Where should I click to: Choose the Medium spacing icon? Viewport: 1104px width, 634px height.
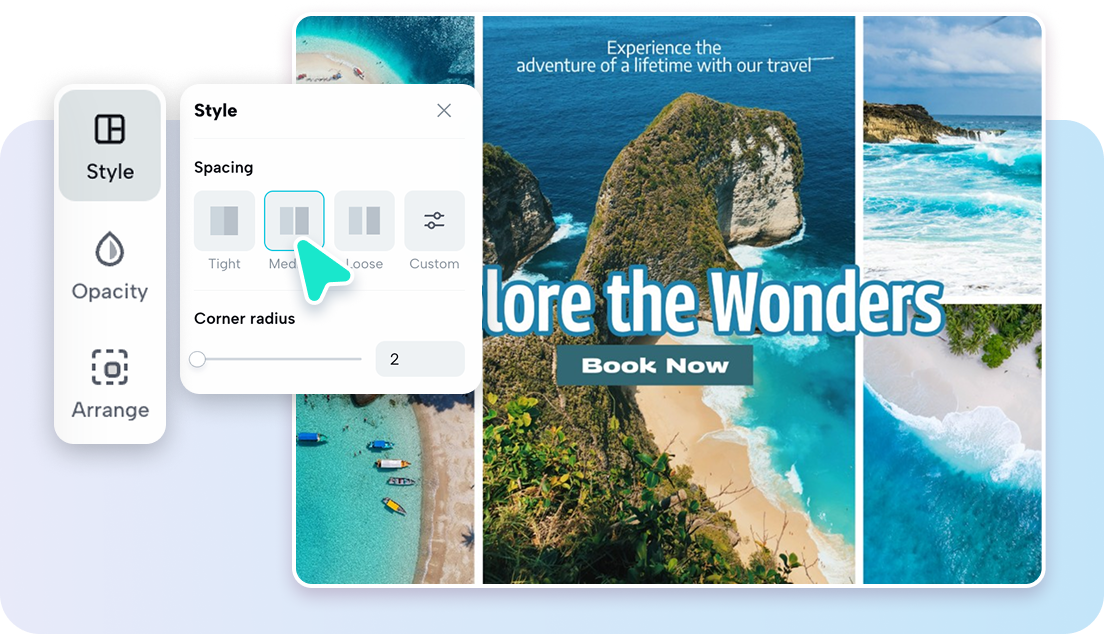[294, 220]
